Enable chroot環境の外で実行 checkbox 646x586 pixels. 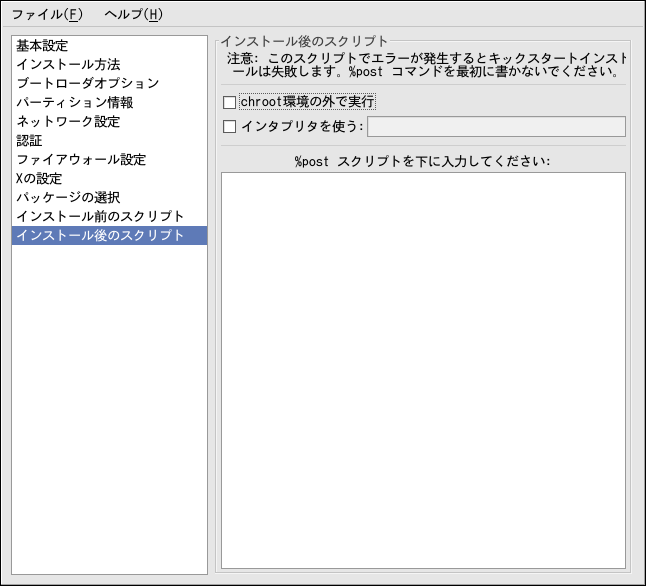click(x=230, y=102)
